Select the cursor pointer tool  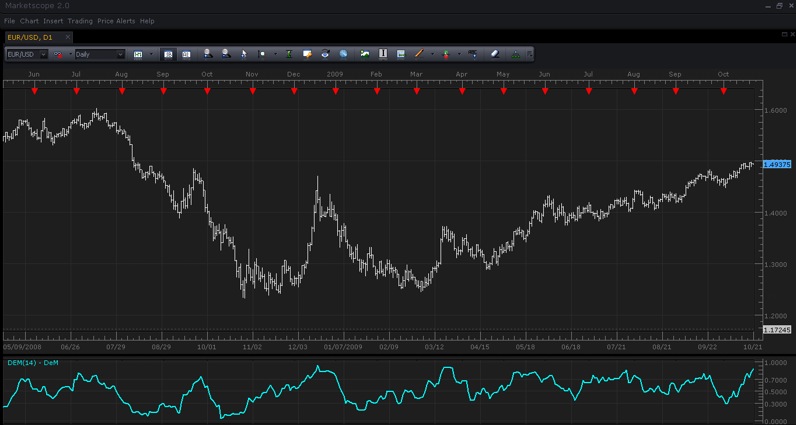[244, 54]
